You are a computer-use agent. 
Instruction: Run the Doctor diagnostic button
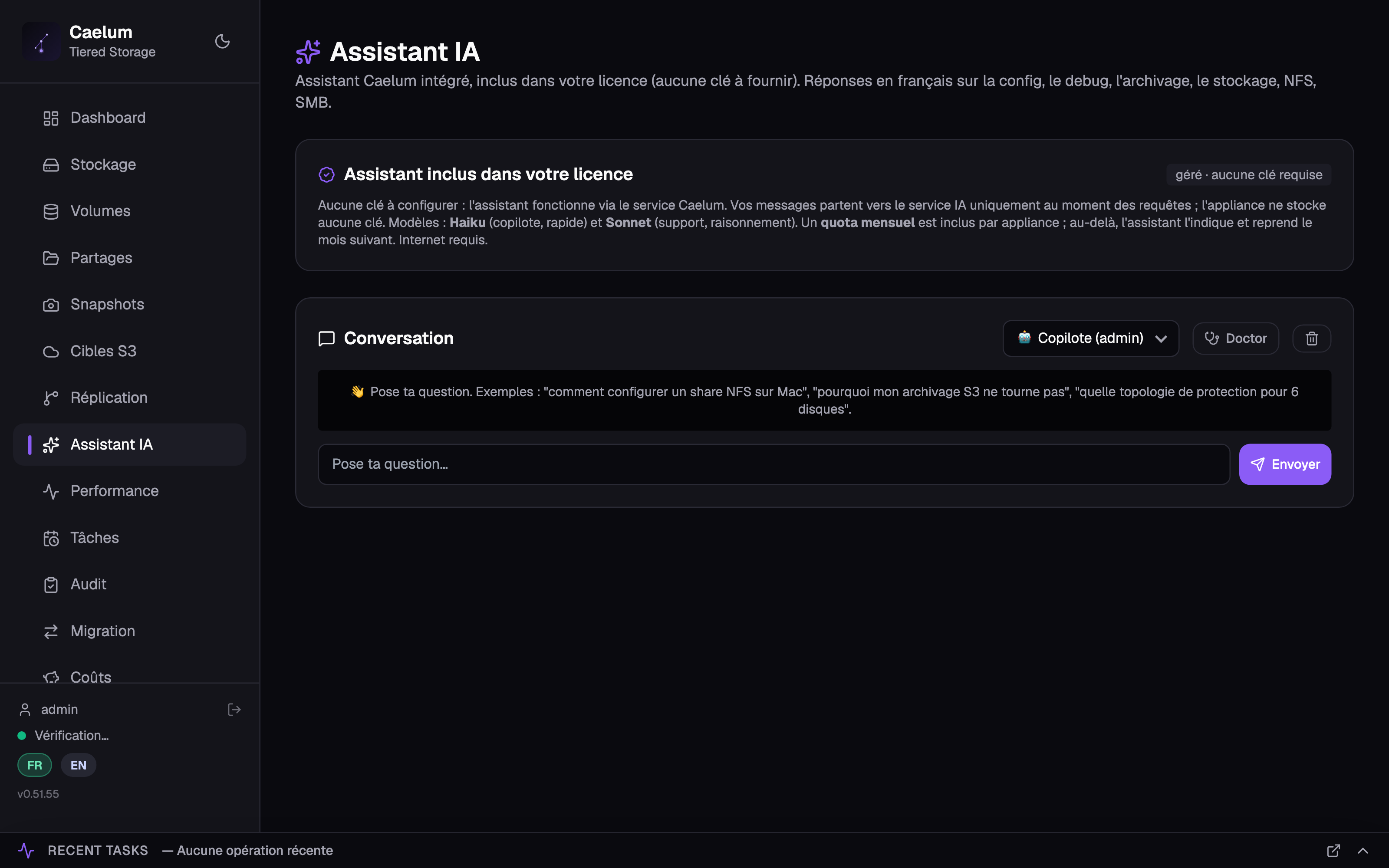1235,339
